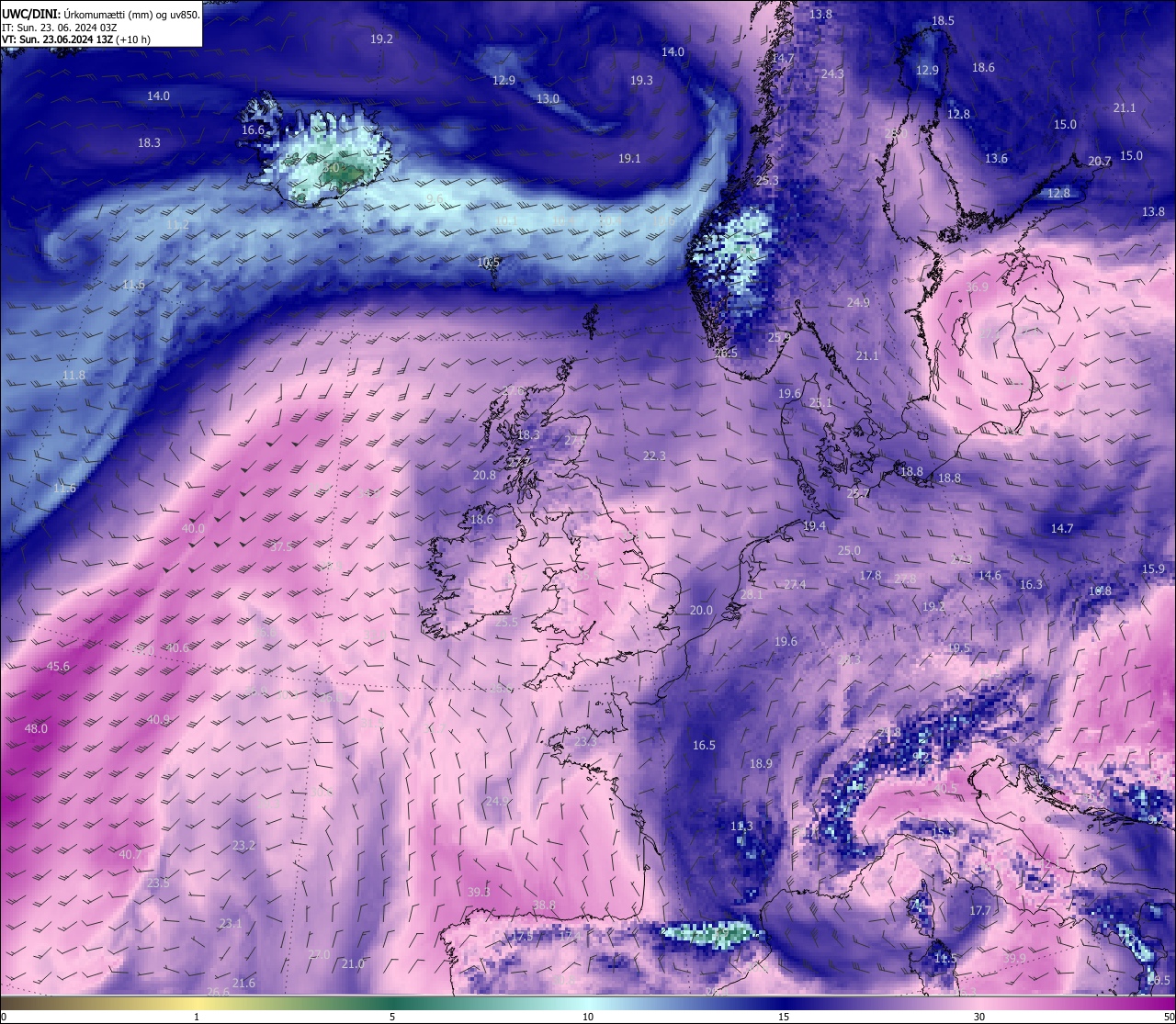Click the colorbar tick label 5
The width and height of the screenshot is (1176, 1024).
392,1016
